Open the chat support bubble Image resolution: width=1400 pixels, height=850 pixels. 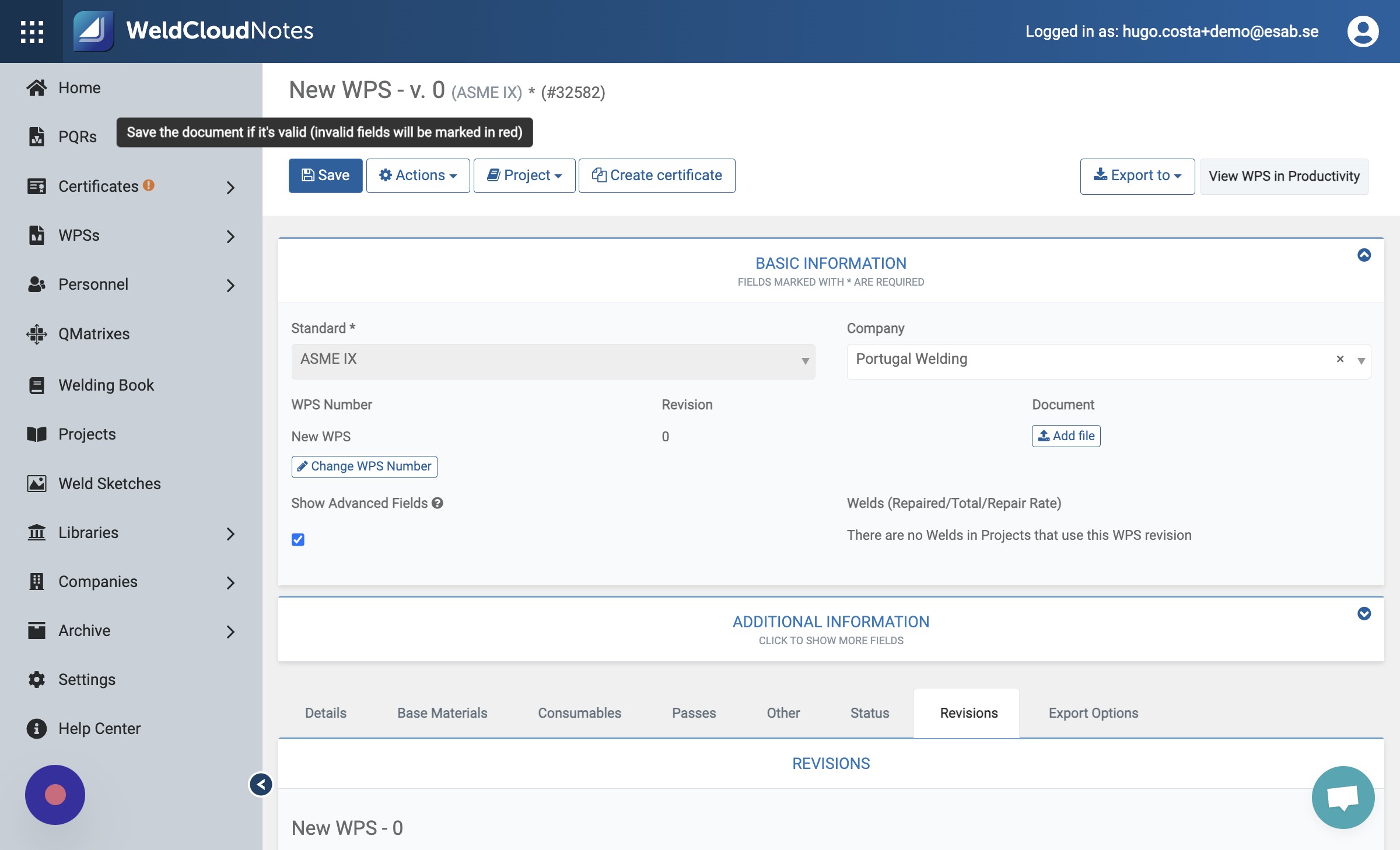pos(1343,797)
